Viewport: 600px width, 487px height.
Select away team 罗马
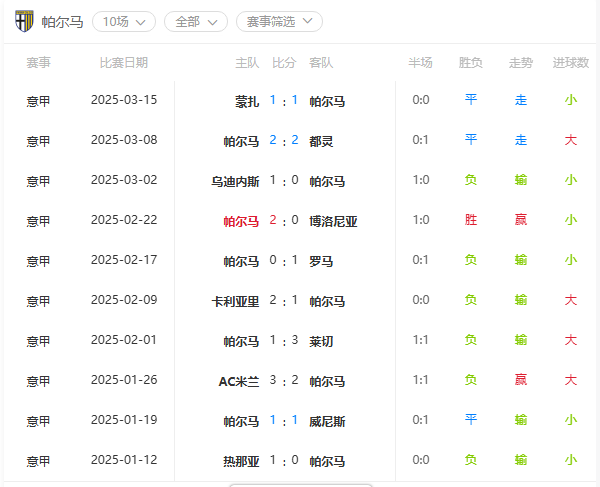click(x=321, y=262)
